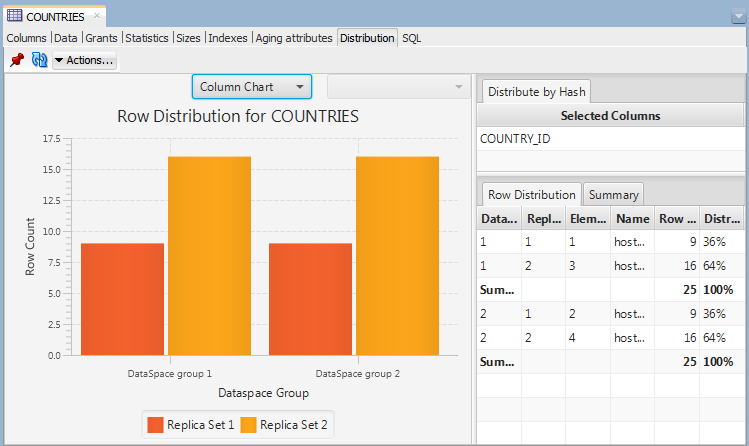Image resolution: width=749 pixels, height=446 pixels.
Task: Switch to the Columns tab
Action: coord(26,38)
